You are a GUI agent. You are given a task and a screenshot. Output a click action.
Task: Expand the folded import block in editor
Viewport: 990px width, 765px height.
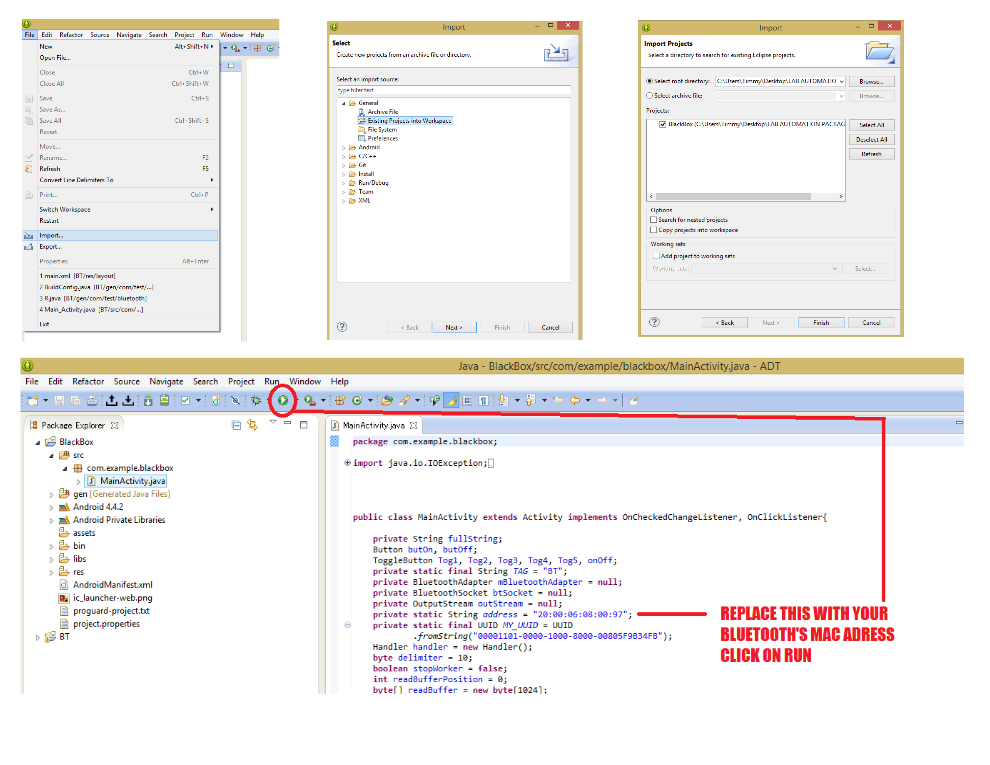347,463
